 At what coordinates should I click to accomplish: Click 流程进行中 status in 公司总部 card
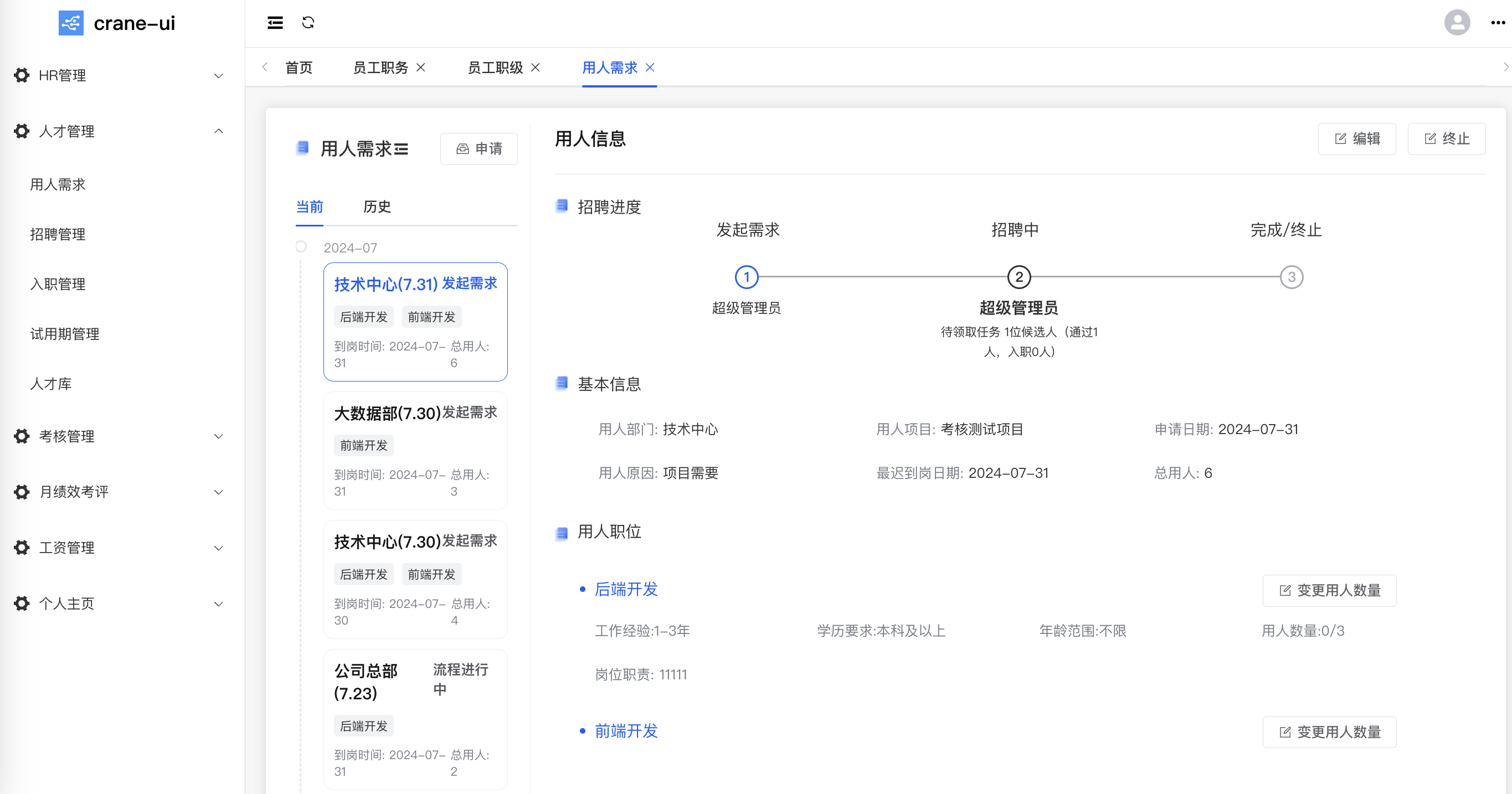[x=461, y=679]
